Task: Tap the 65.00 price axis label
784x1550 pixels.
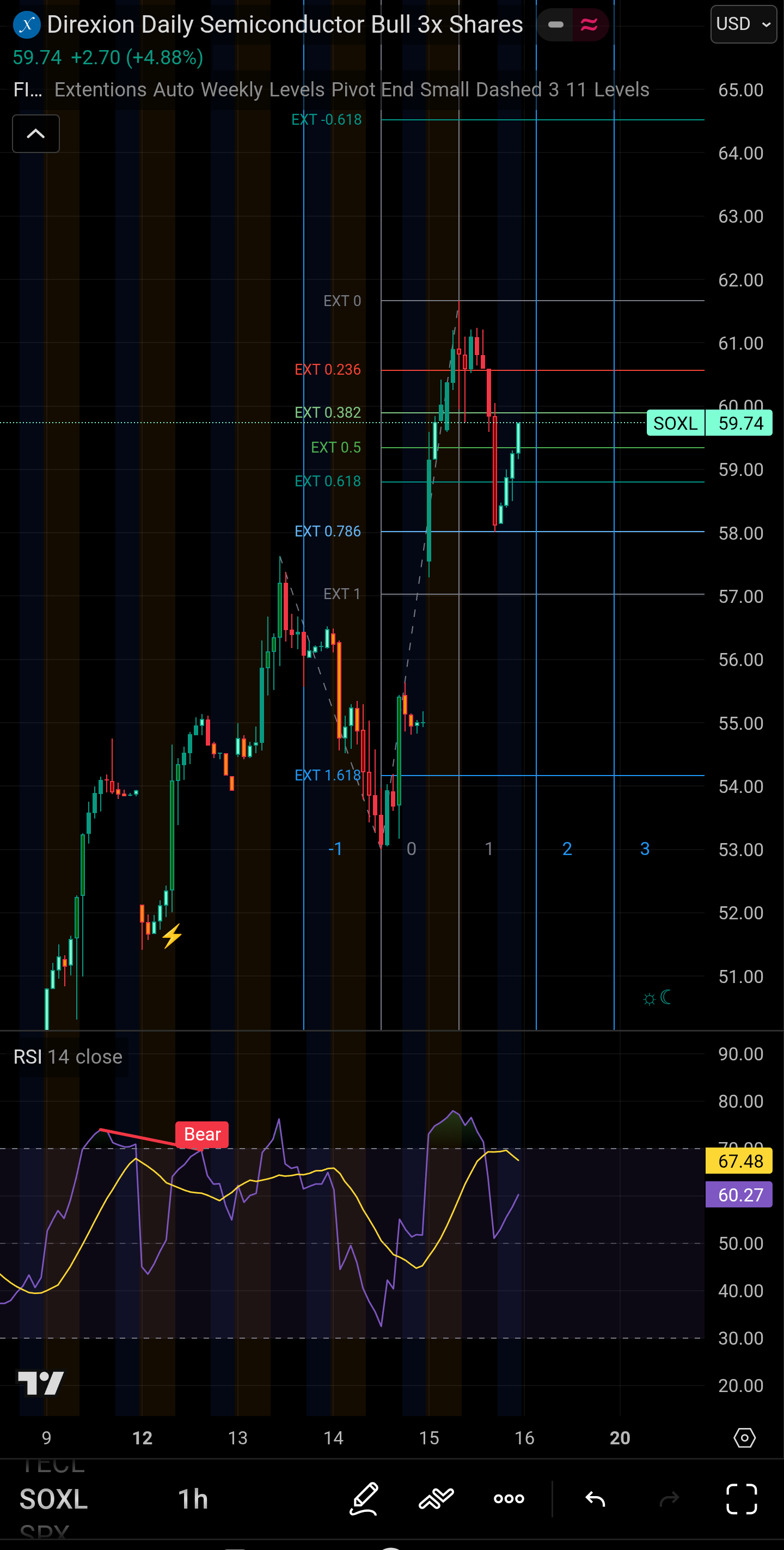Action: [x=740, y=90]
